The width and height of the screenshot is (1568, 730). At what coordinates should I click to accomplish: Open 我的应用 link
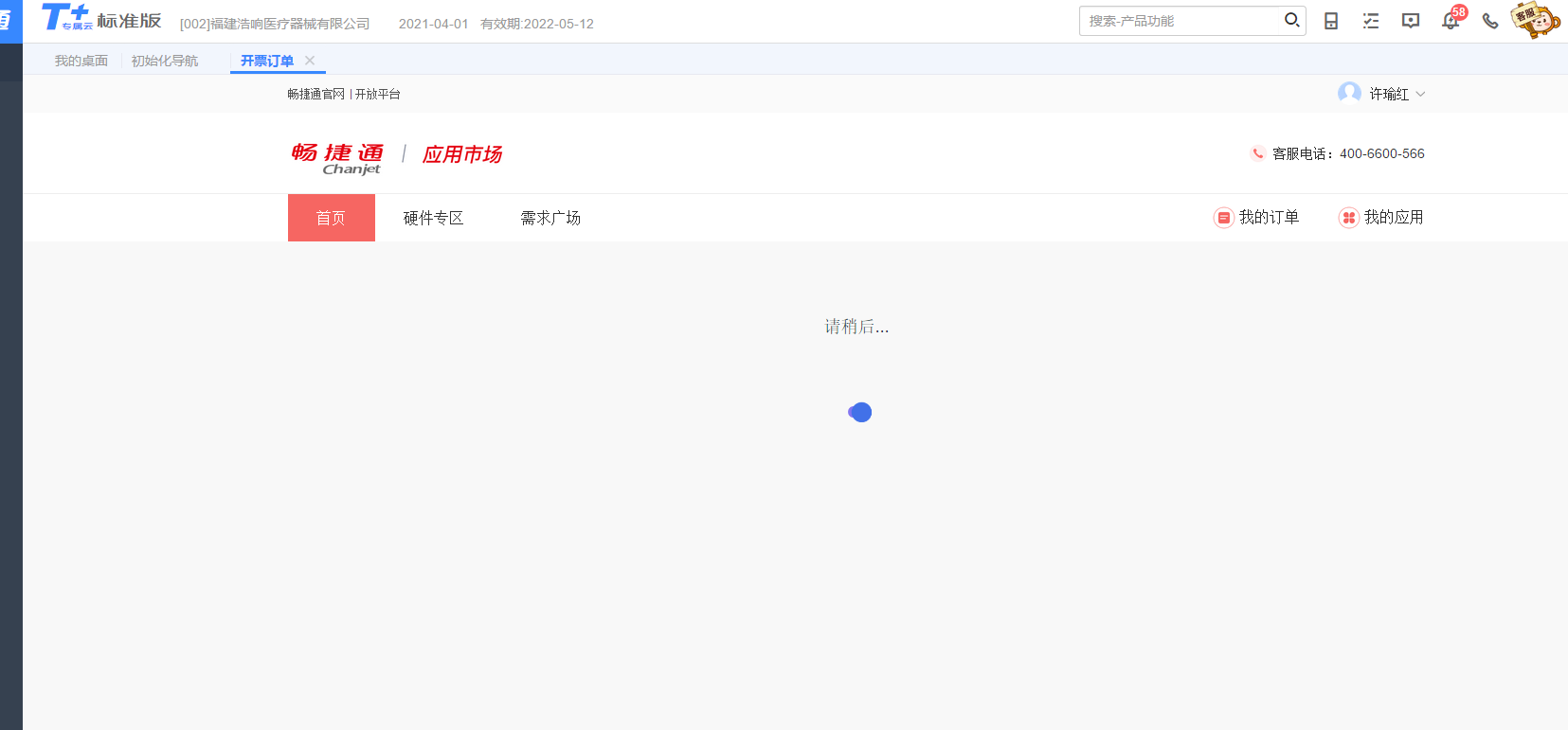coord(1394,218)
